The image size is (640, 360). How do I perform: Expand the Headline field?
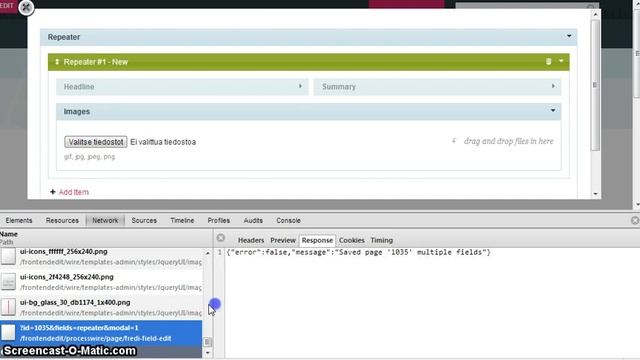(x=182, y=87)
